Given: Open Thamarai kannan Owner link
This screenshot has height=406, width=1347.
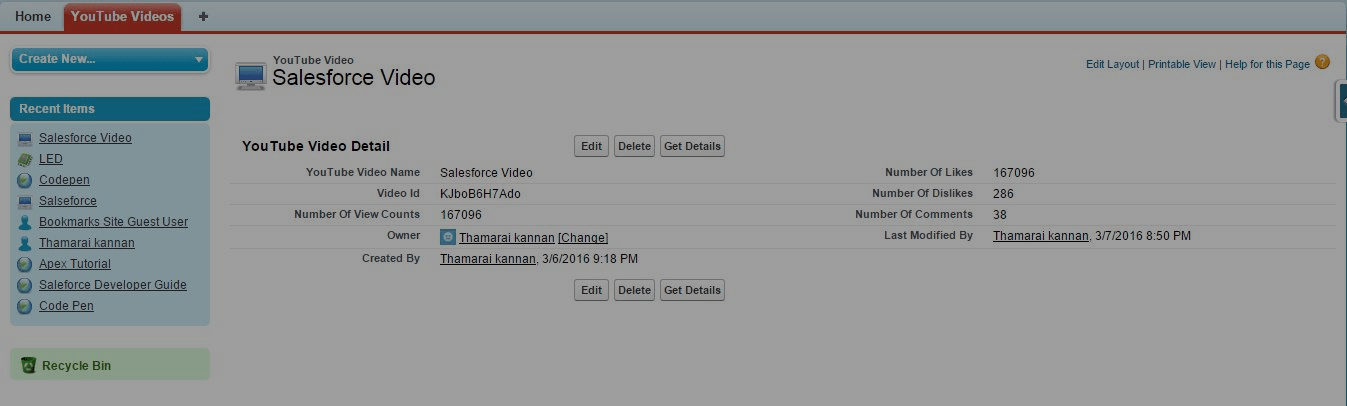Looking at the screenshot, I should (506, 237).
